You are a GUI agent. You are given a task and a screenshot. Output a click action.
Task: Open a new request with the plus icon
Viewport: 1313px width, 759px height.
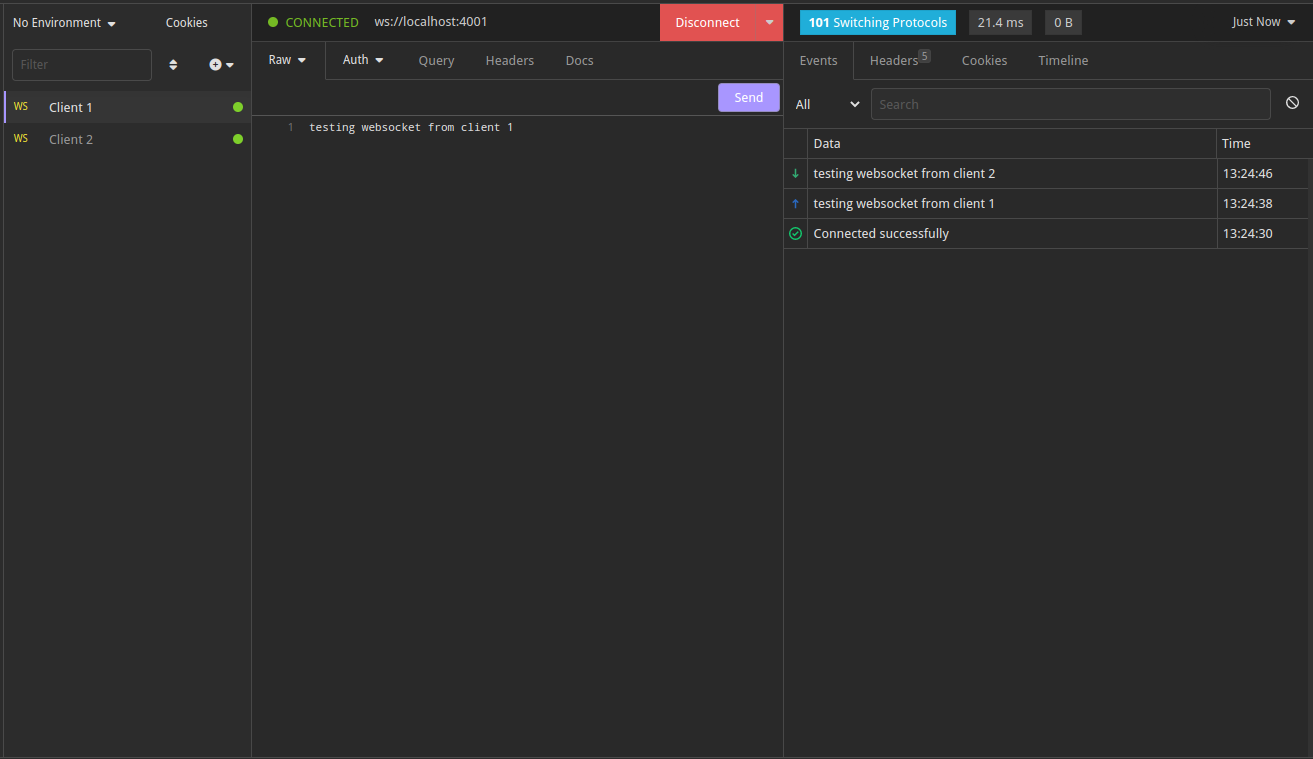point(215,64)
